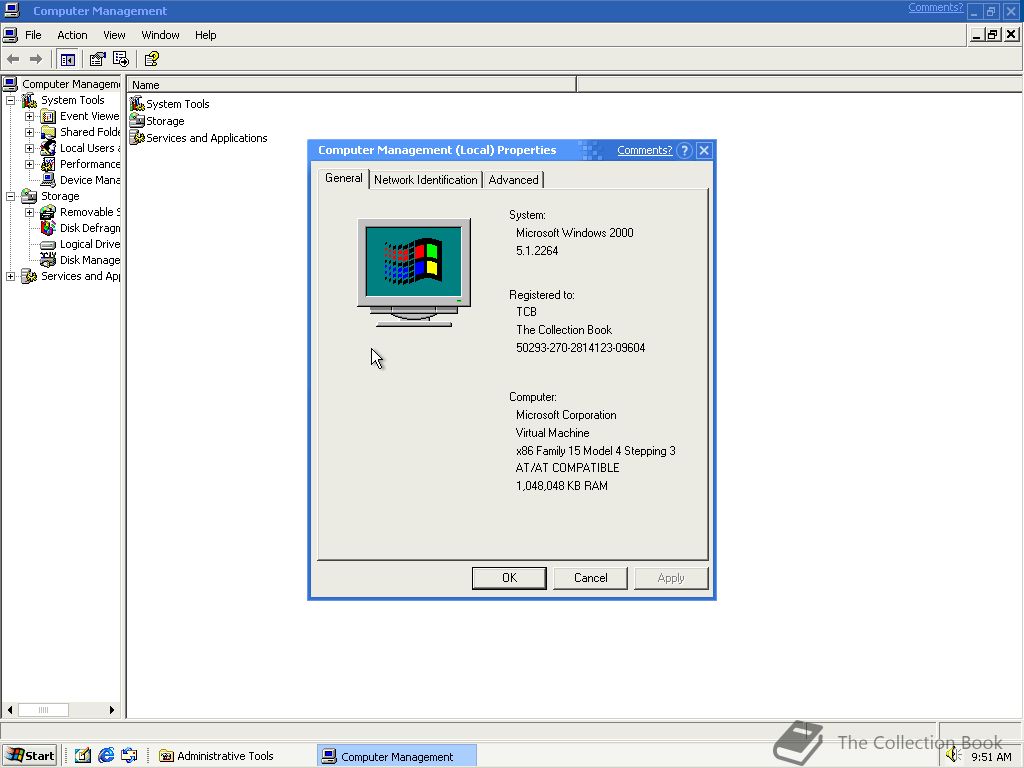Click the Properties toolbar icon
Image resolution: width=1024 pixels, height=768 pixels.
[97, 59]
